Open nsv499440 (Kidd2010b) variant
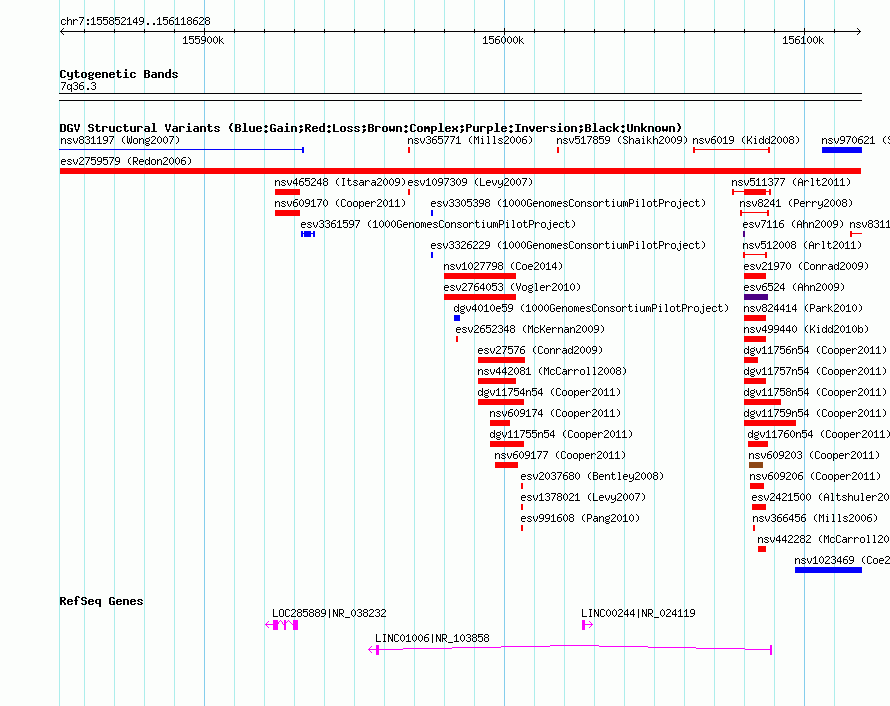Viewport: 890px width, 706px height. [806, 329]
